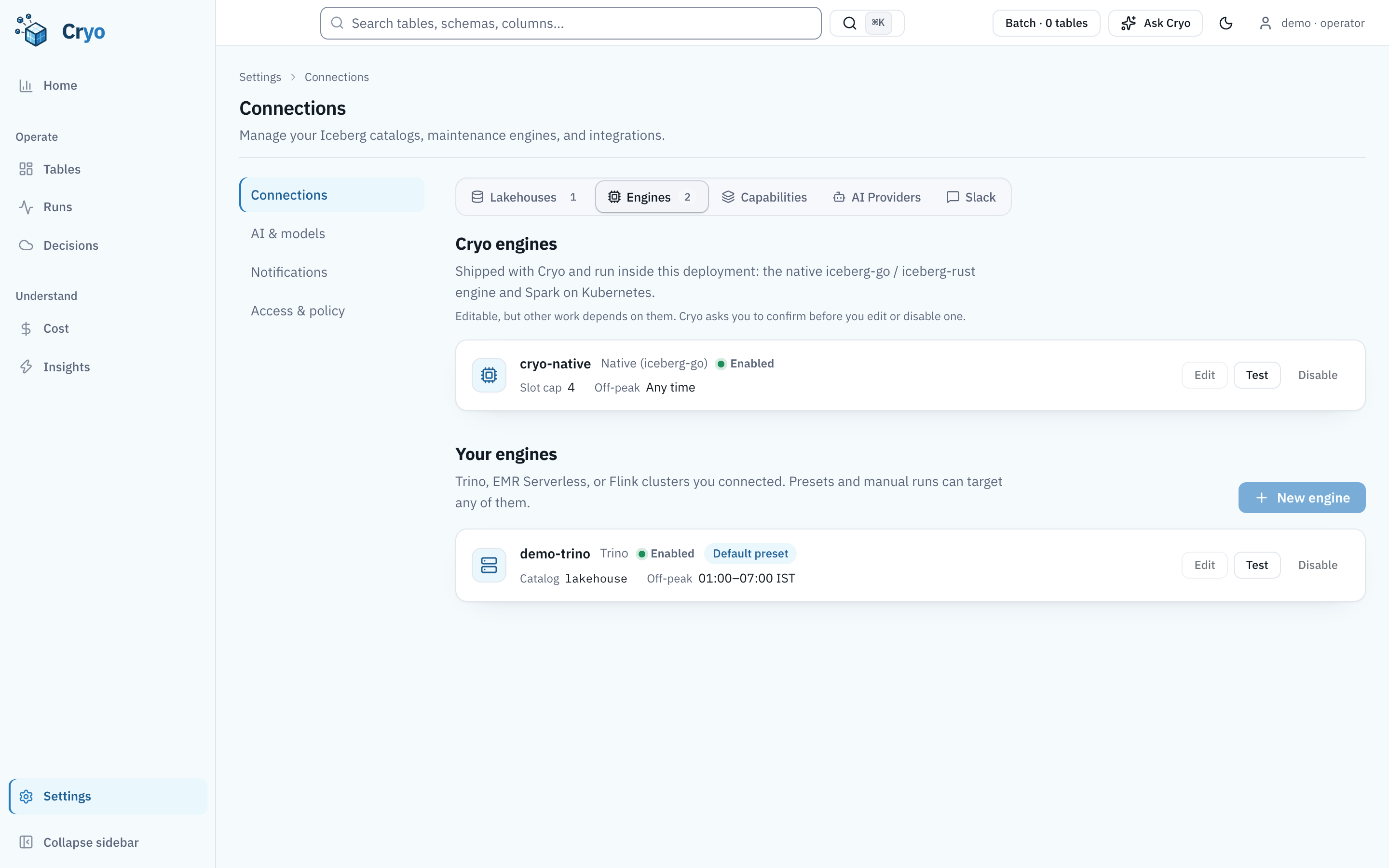Open the Insights page

[108, 367]
